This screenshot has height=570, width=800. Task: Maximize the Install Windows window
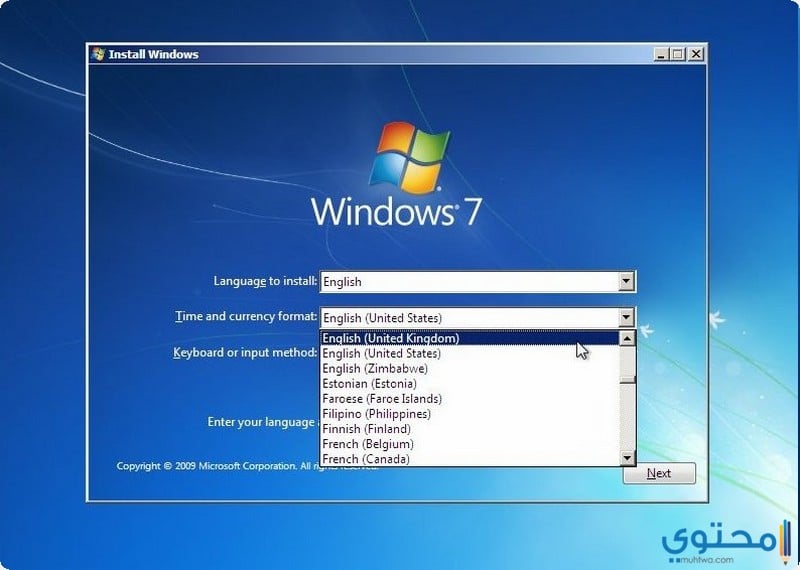click(x=678, y=54)
